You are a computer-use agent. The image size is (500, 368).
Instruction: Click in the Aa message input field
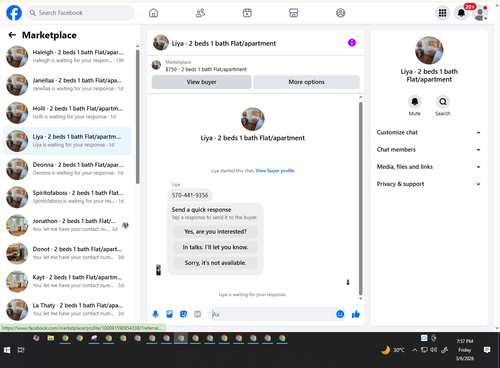coord(272,314)
